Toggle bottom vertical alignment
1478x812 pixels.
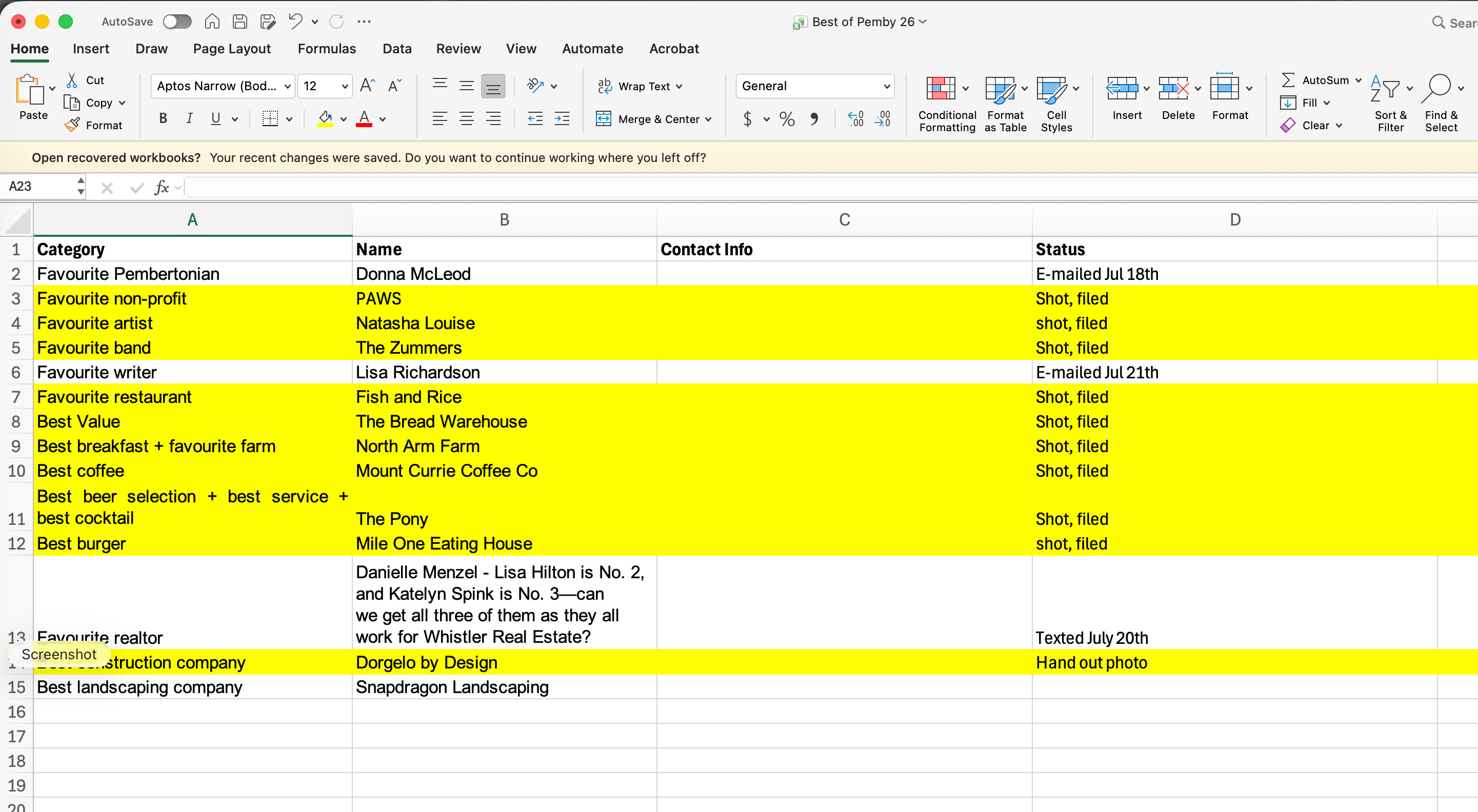pyautogui.click(x=493, y=87)
